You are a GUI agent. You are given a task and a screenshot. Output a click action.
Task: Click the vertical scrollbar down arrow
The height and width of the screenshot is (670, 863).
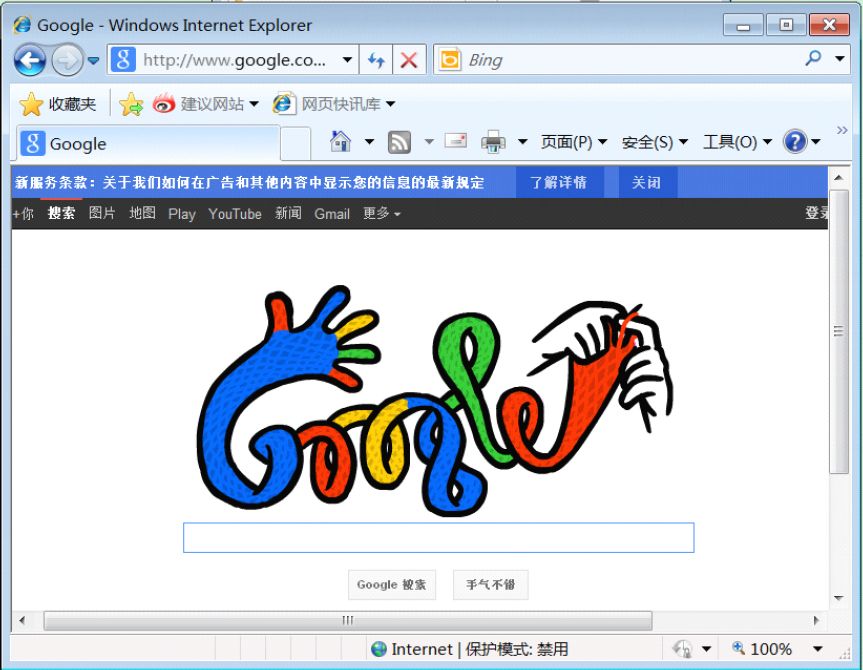pos(839,598)
